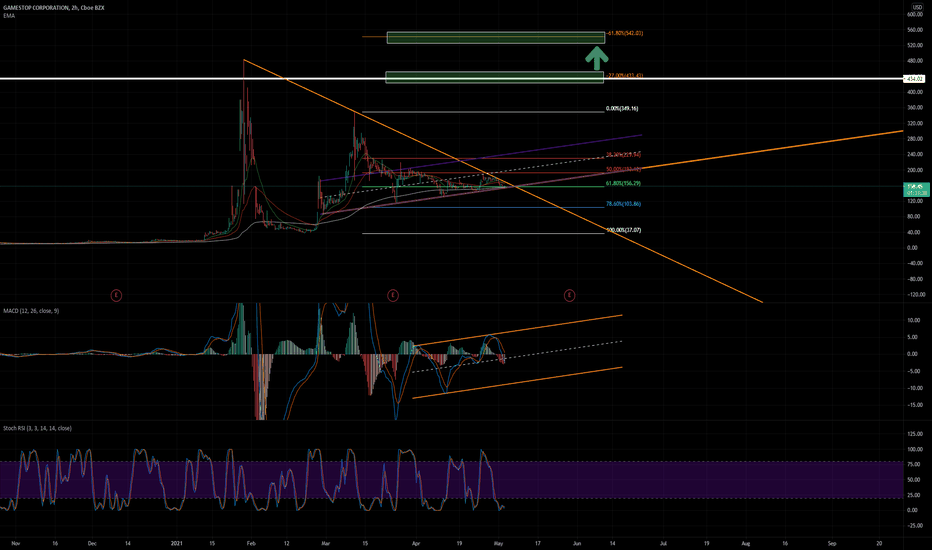Click the -15.00 MACD axis value
This screenshot has width=932, height=550.
click(914, 405)
